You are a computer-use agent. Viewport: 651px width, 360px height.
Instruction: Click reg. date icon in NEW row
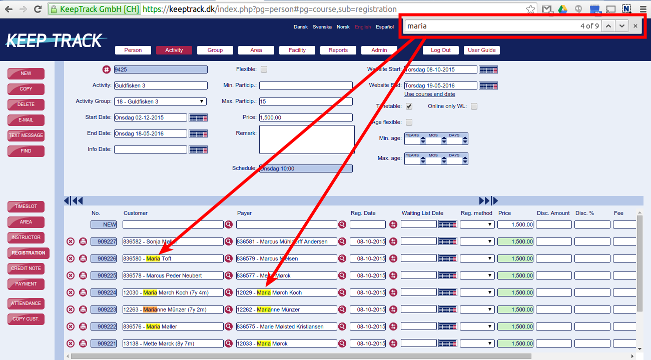pyautogui.click(x=393, y=225)
